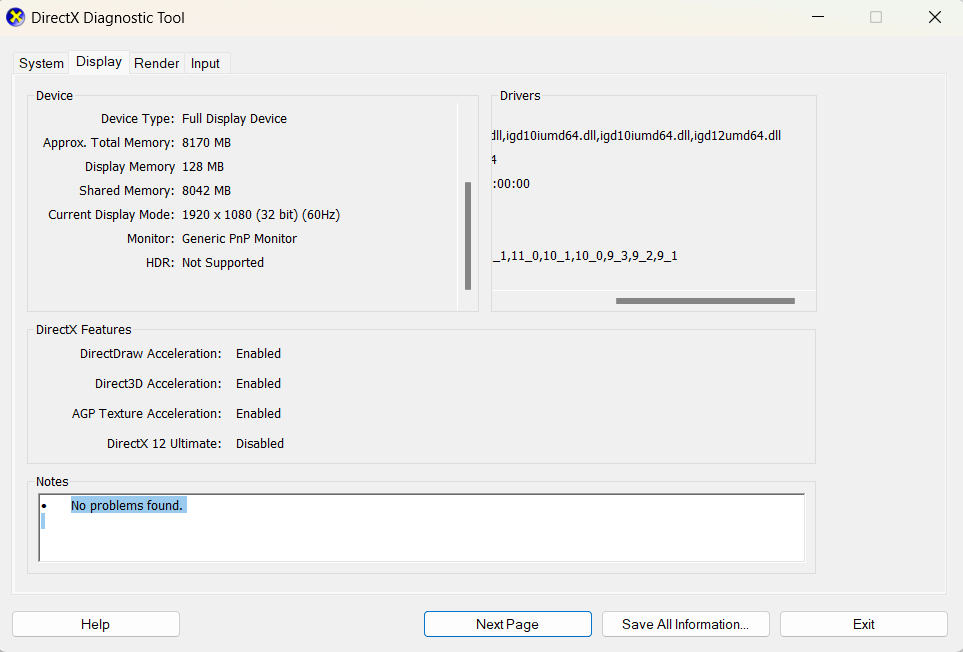This screenshot has height=652, width=963.
Task: Click the 'DirectDraw Acceleration:' label
Action: 150,354
